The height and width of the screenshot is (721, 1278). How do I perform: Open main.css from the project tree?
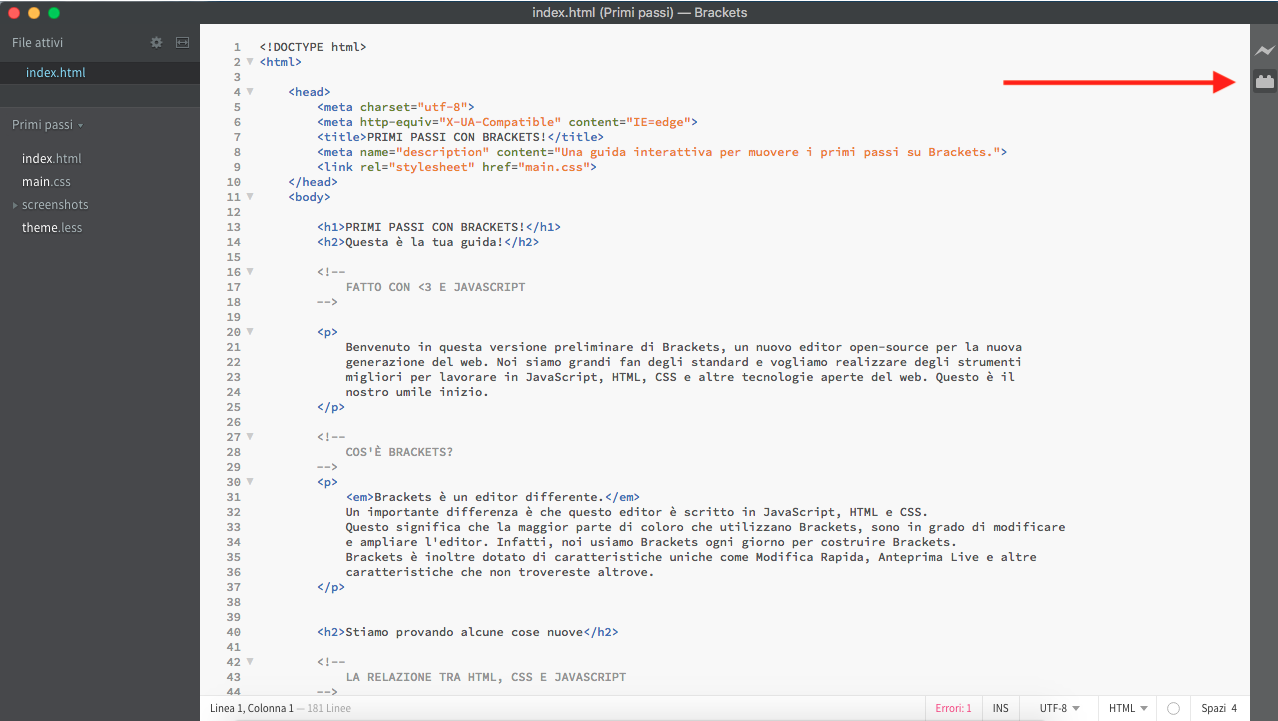point(46,182)
